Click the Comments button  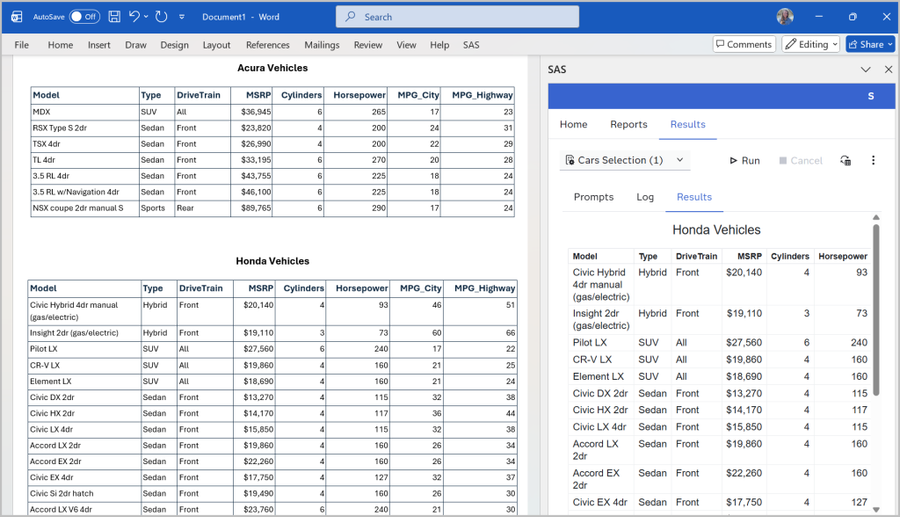(x=744, y=44)
